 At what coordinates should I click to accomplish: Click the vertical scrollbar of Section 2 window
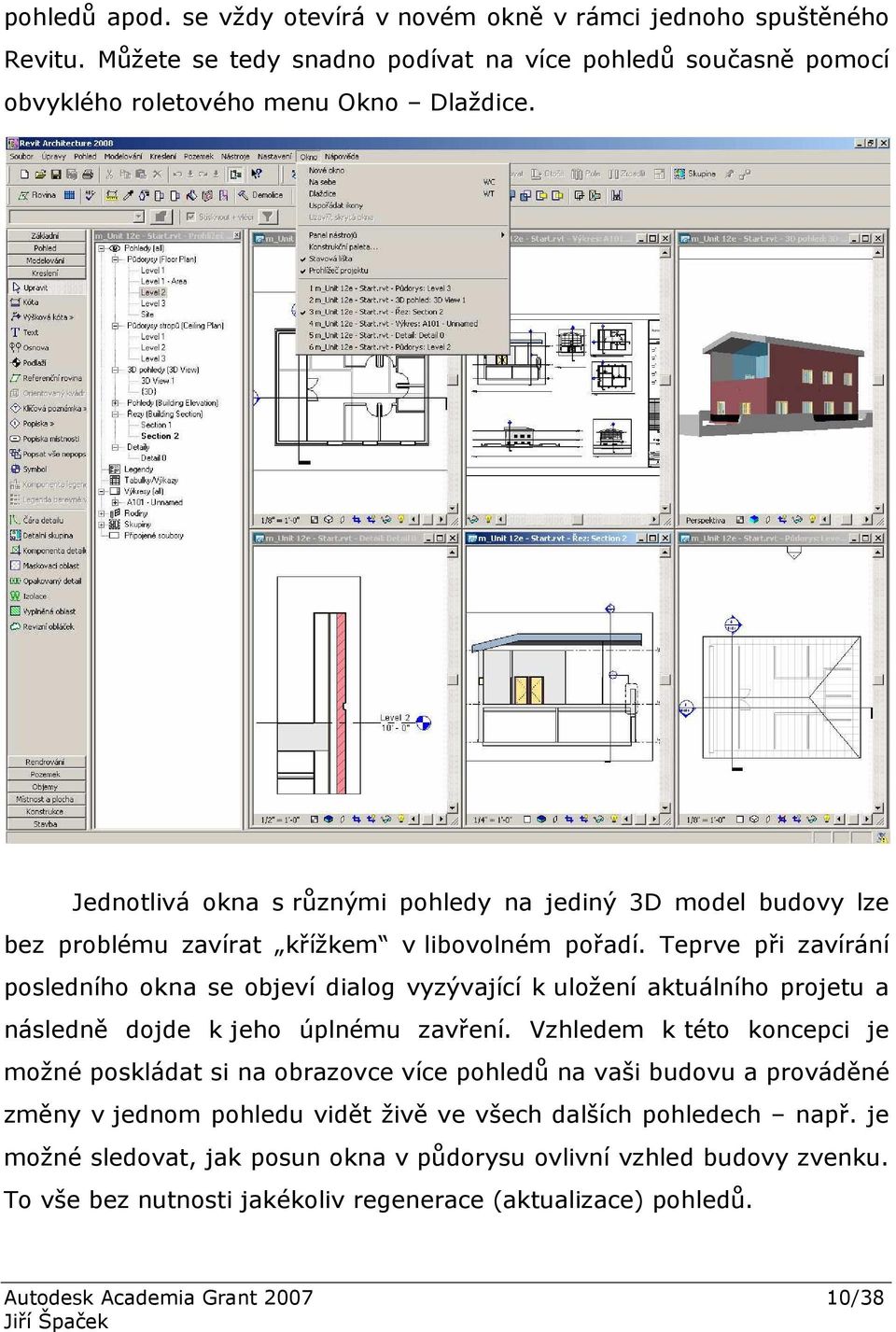point(665,680)
